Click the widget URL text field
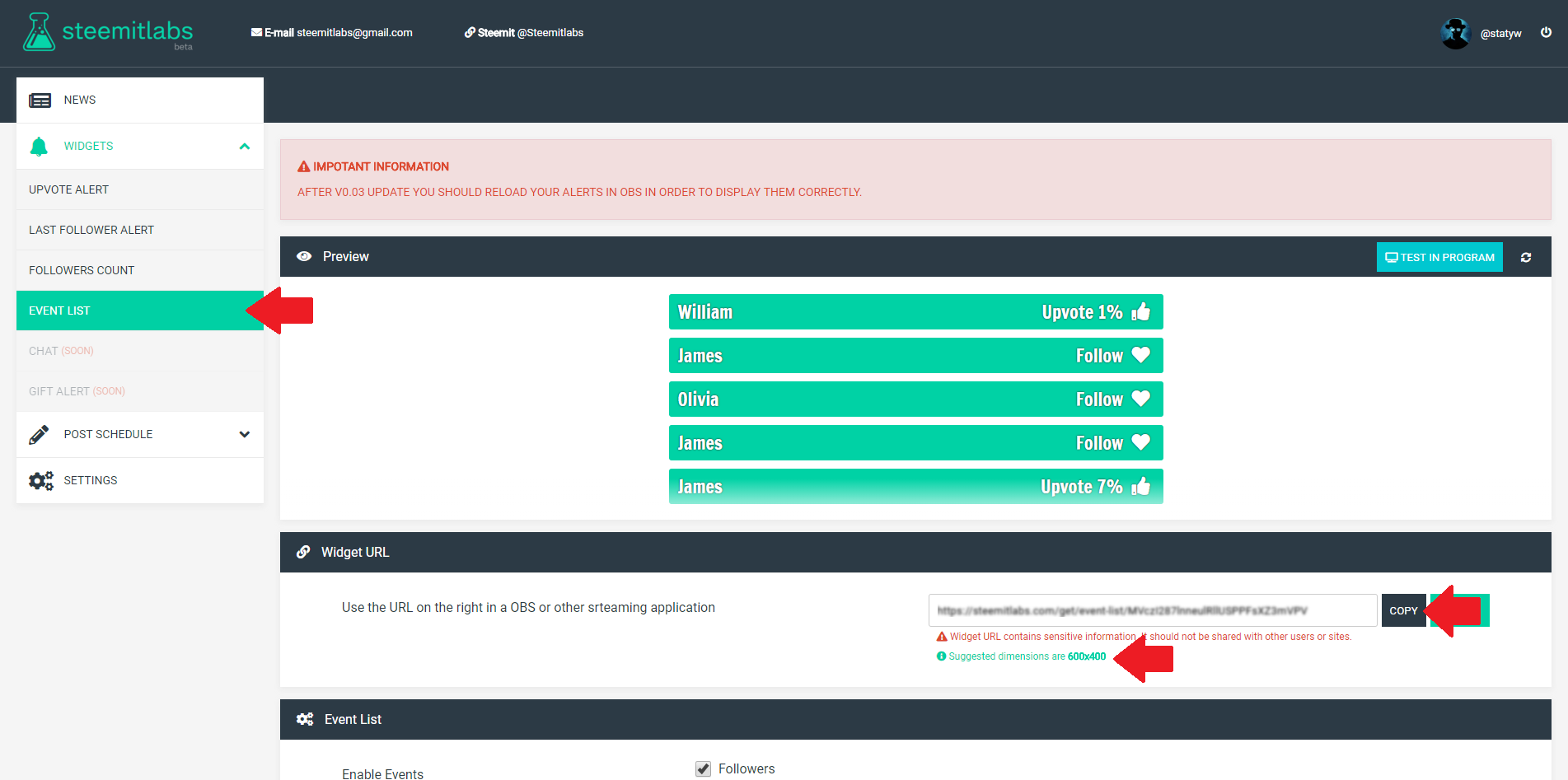Image resolution: width=1568 pixels, height=780 pixels. pos(1153,610)
